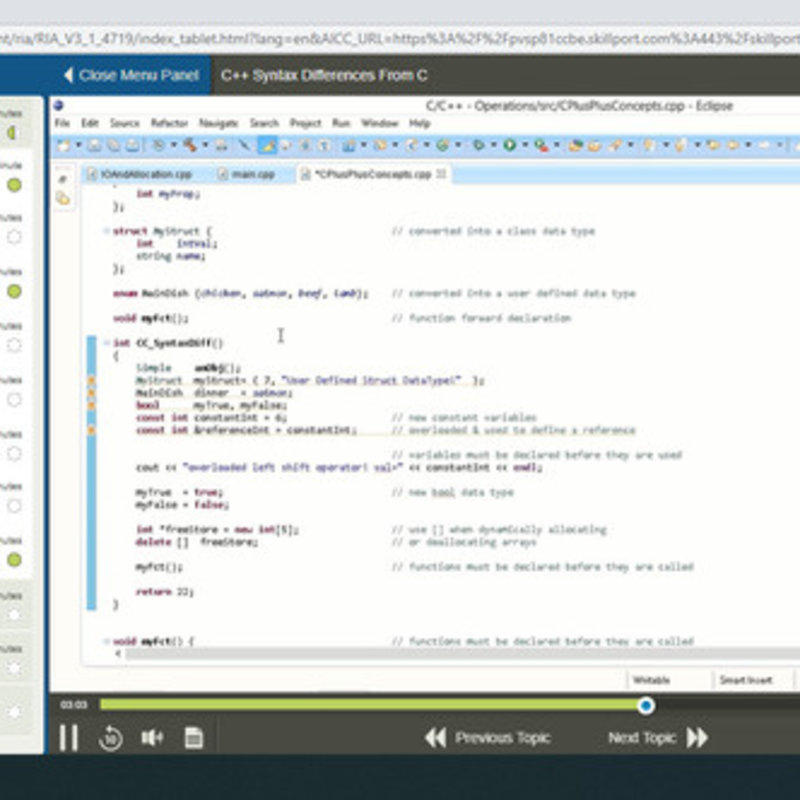Click the cout overloaded left shift line
The width and height of the screenshot is (800, 800).
tap(339, 467)
